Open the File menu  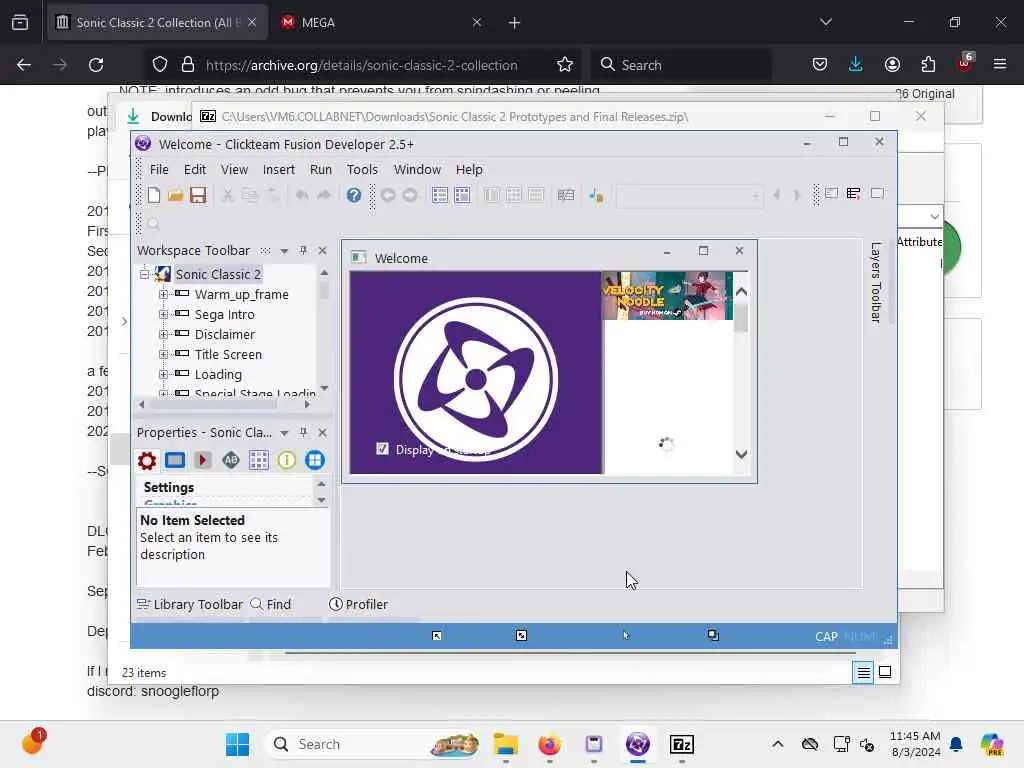[159, 169]
